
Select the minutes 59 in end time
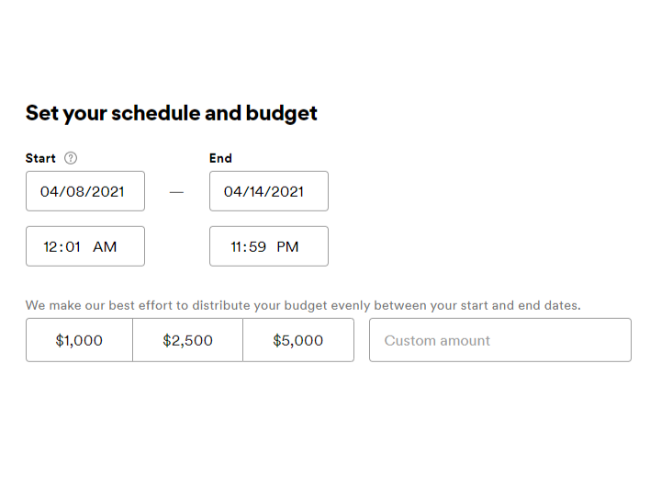(257, 247)
